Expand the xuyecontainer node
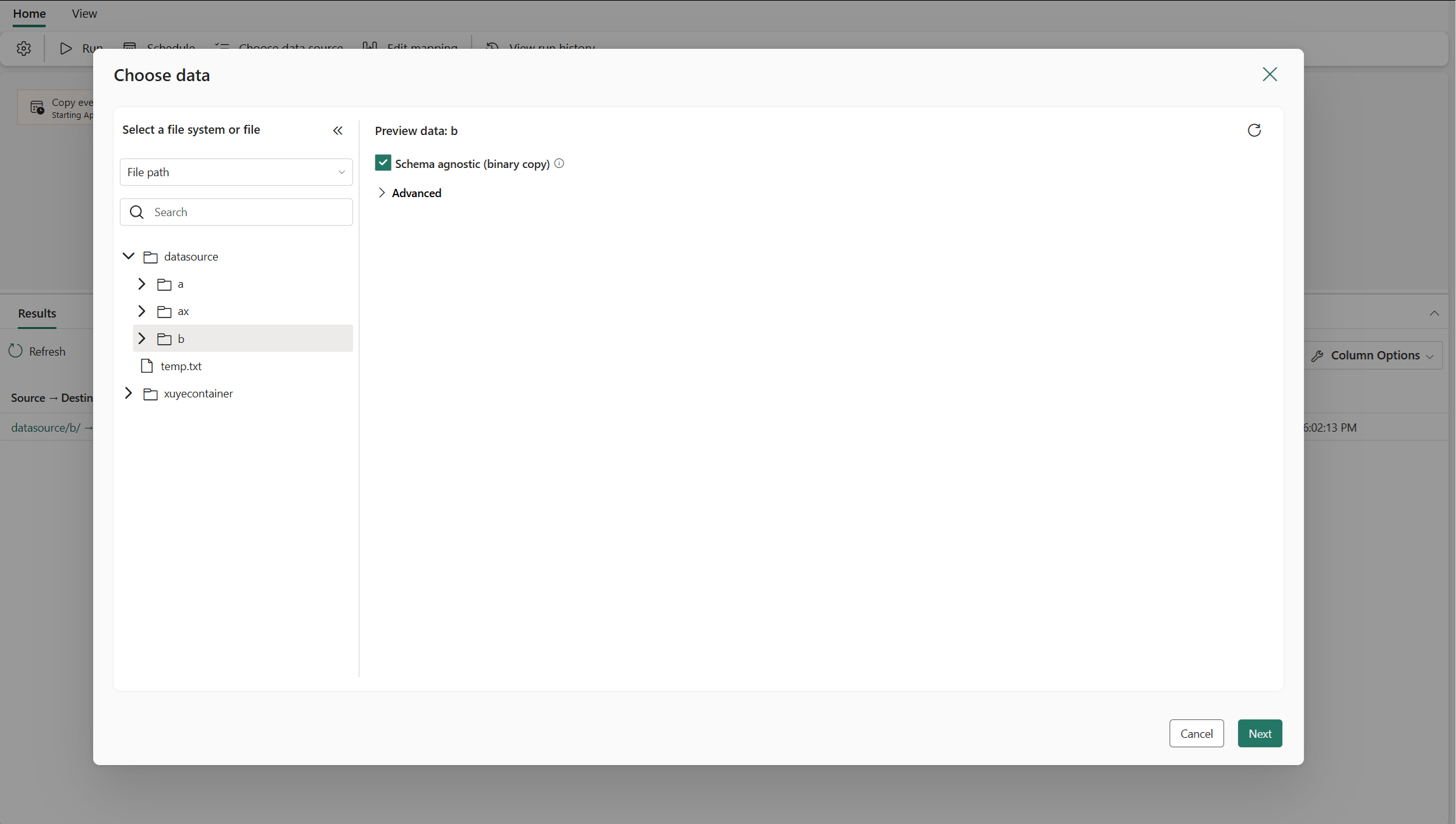Screen dimensions: 1456x824 click(x=129, y=393)
